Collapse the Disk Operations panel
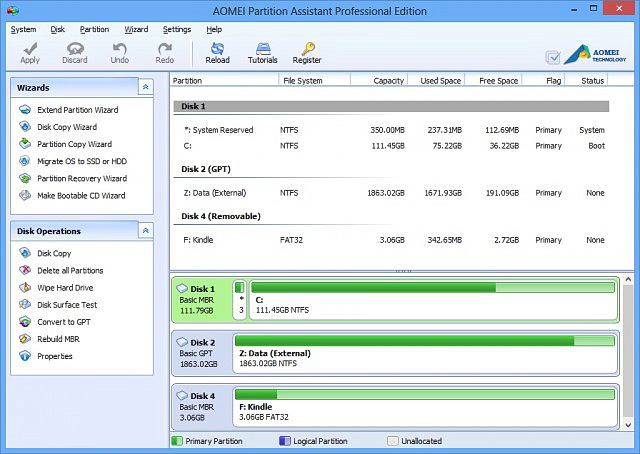This screenshot has width=640, height=454. [146, 231]
